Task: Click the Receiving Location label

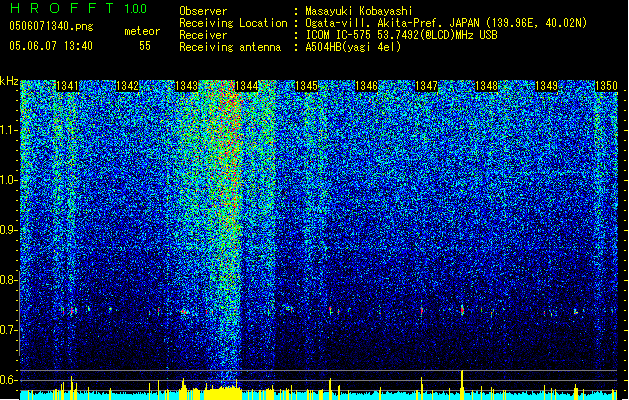Action: click(233, 23)
